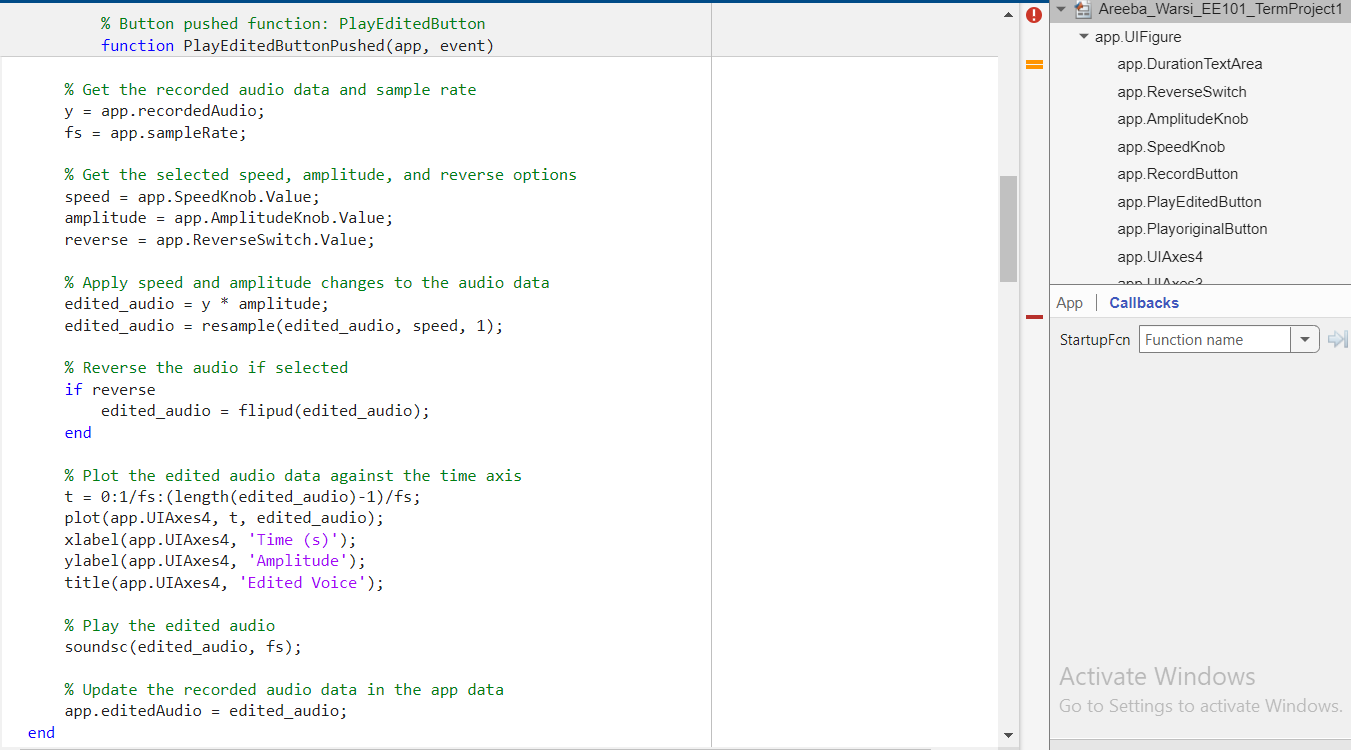This screenshot has height=750, width=1351.
Task: Click the editor scrollbar up arrow
Action: click(x=1008, y=14)
